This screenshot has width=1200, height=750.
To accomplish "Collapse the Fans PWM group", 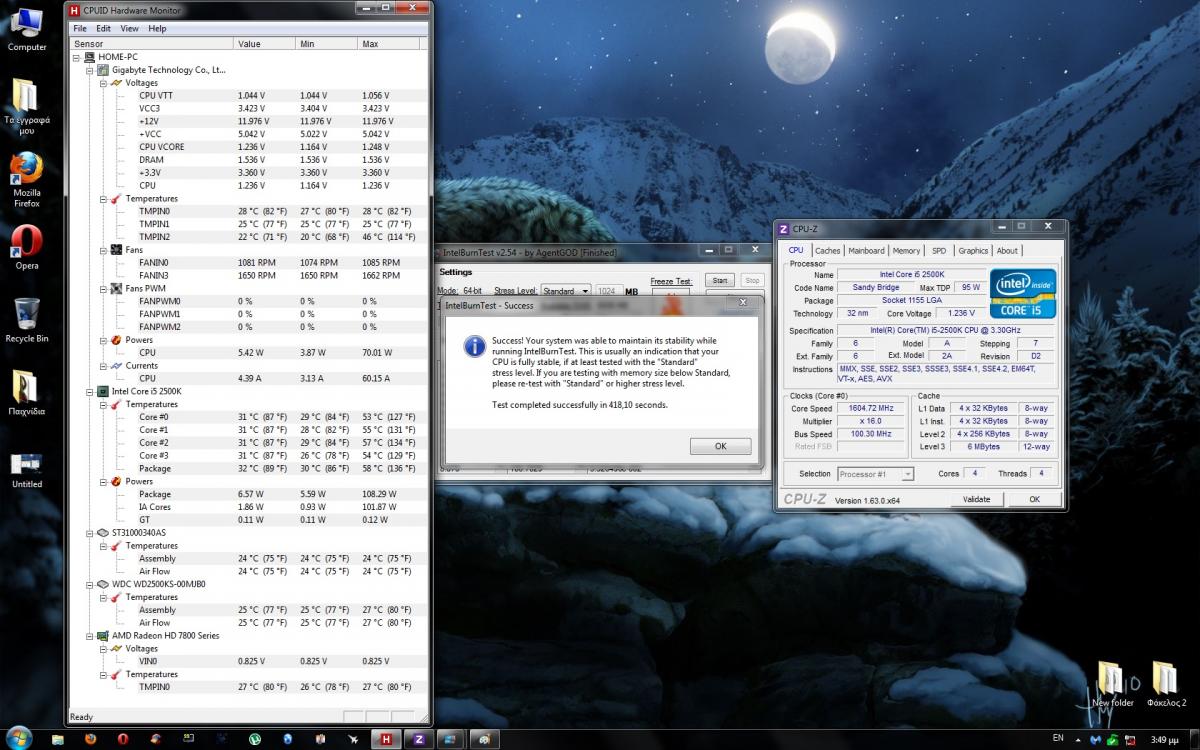I will point(103,288).
